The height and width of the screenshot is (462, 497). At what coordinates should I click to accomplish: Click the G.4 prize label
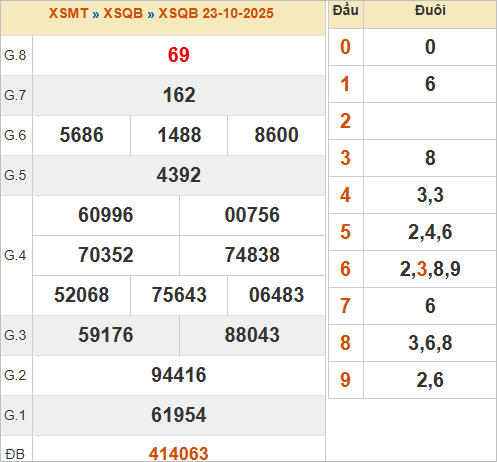[x=15, y=256]
